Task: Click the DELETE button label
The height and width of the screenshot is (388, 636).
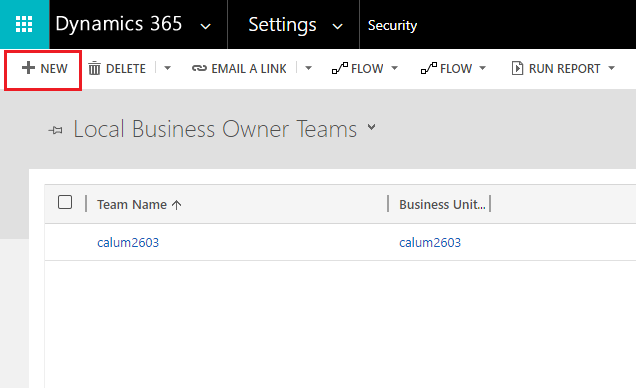Action: click(126, 69)
